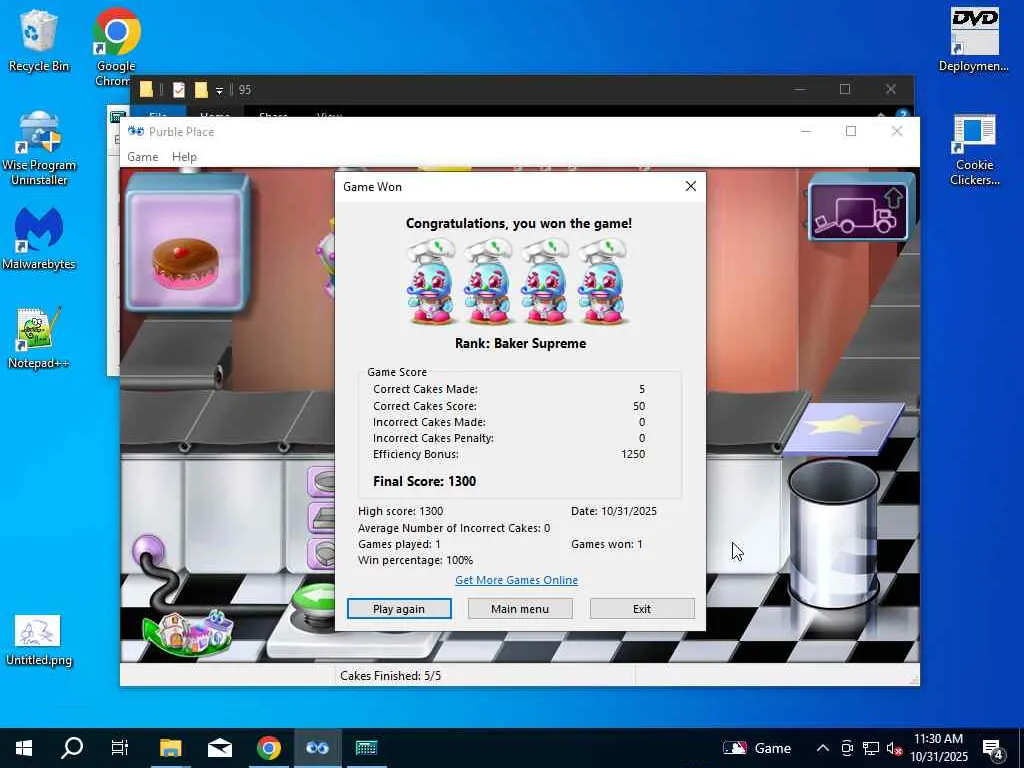Open the Get More Games Online link

pos(516,580)
